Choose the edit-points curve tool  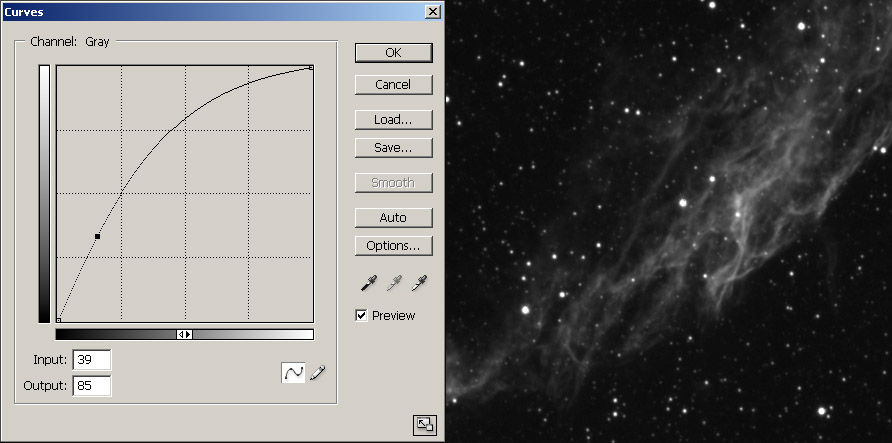click(294, 373)
